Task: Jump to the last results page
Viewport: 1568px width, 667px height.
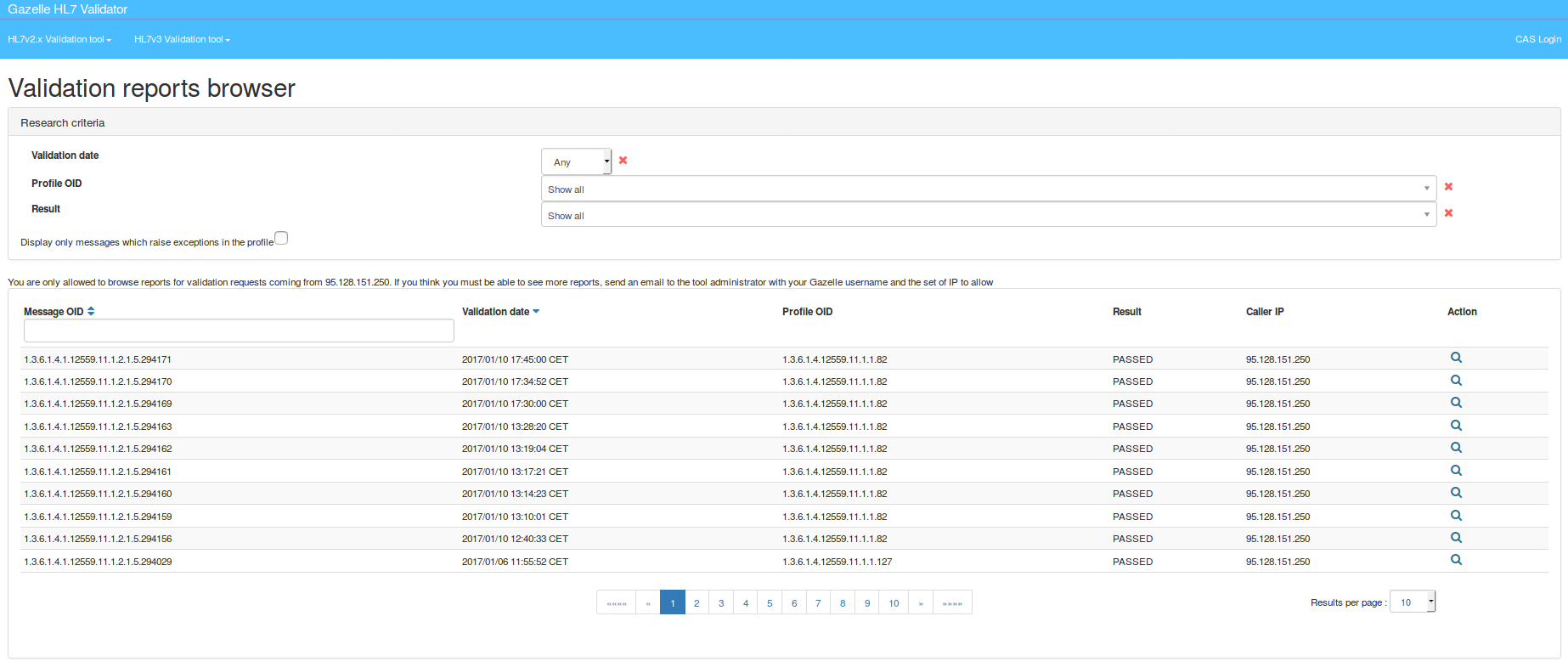Action: [952, 602]
